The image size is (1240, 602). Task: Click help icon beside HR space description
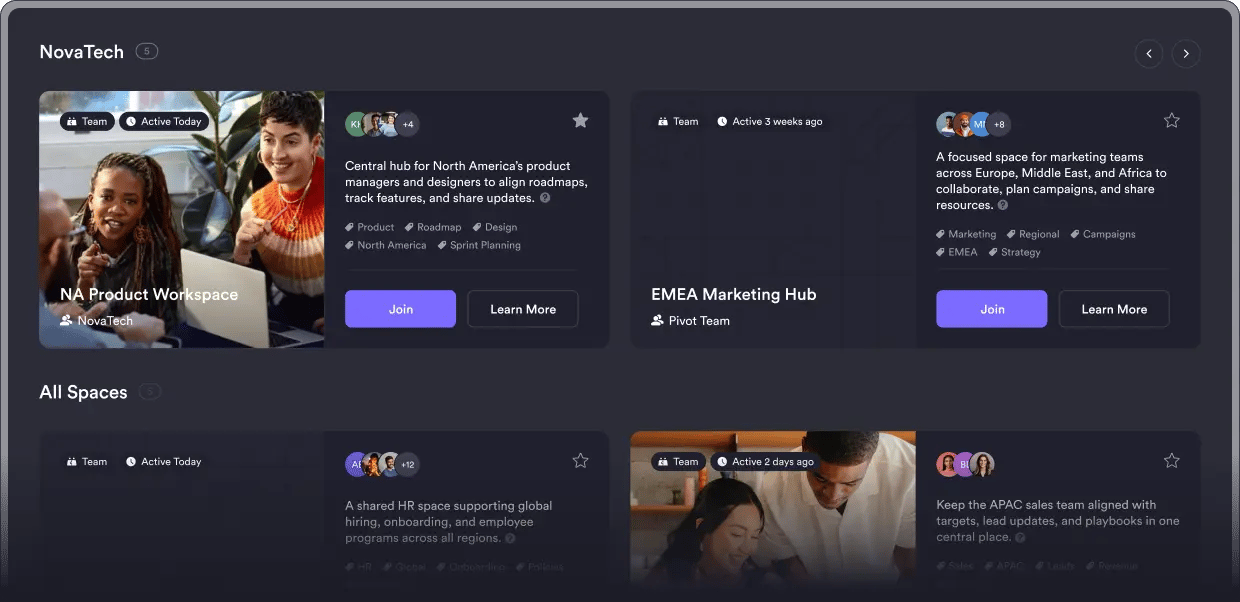coord(510,538)
